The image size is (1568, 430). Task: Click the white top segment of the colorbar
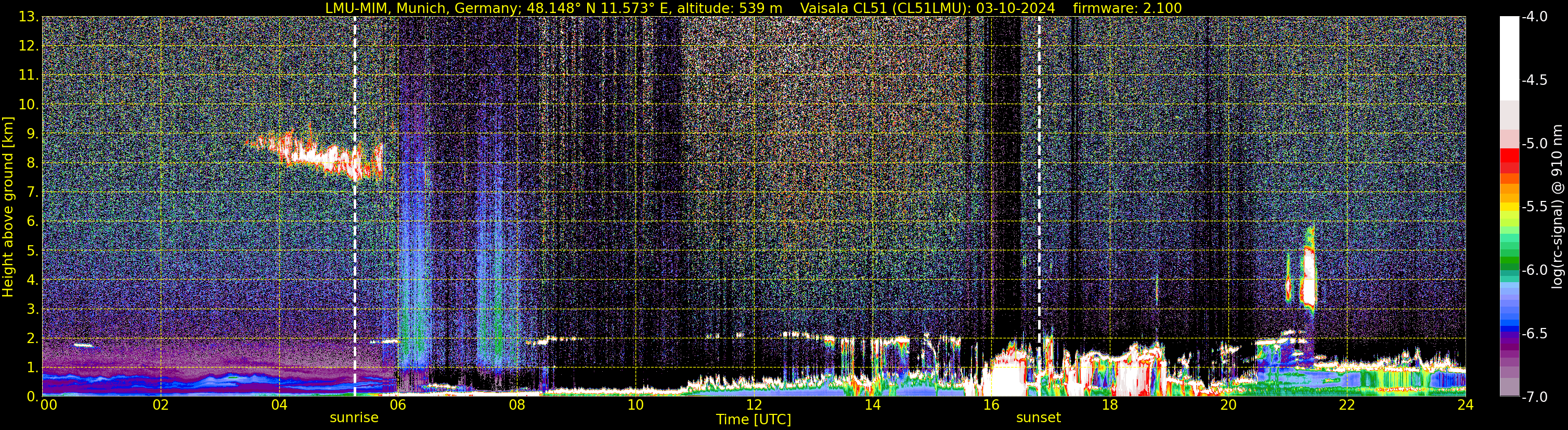tap(1509, 58)
